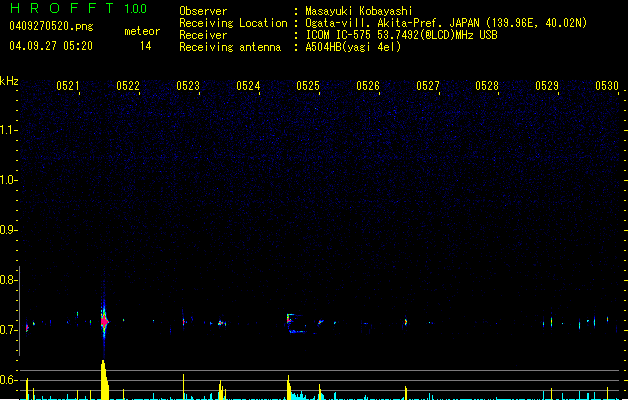629x400 pixels.
Task: Click the 1.1 kHz axis label
Action: [x=7, y=130]
